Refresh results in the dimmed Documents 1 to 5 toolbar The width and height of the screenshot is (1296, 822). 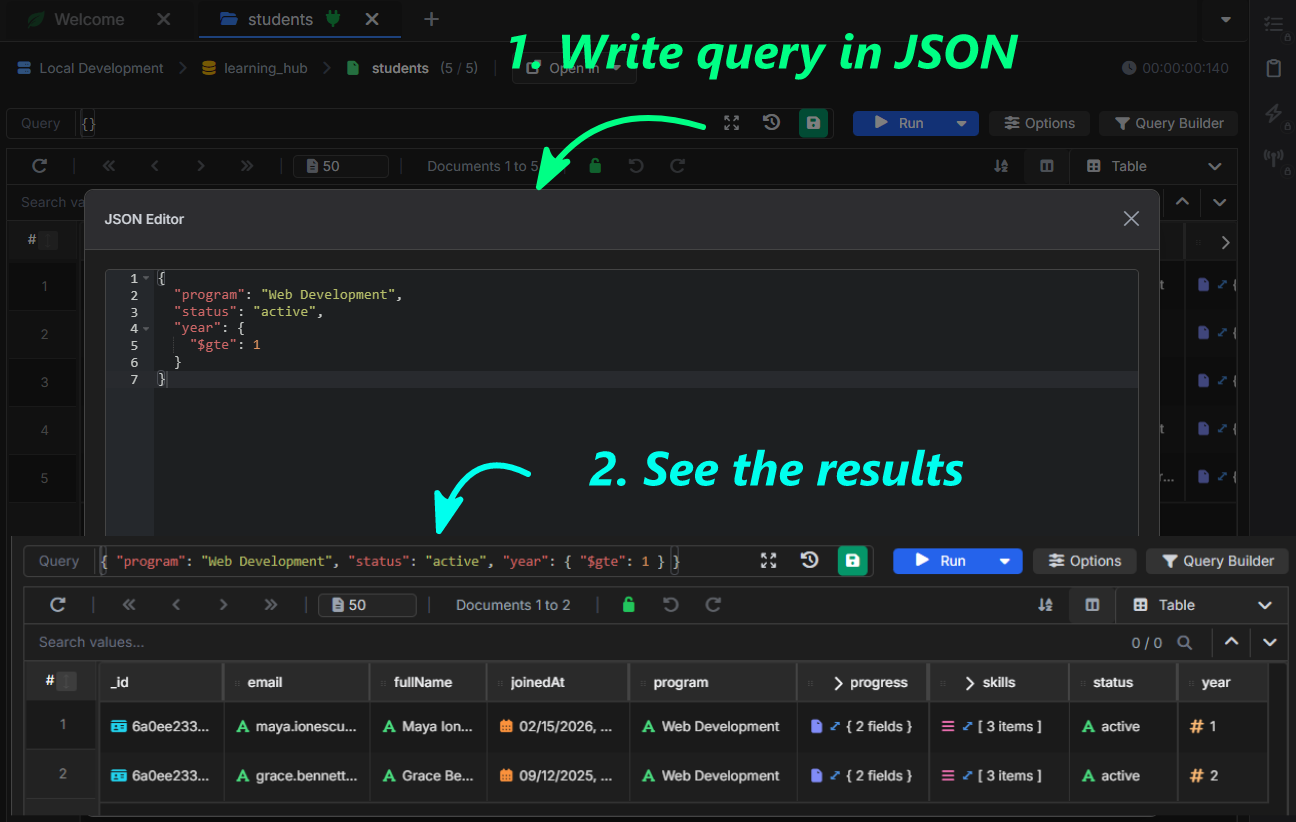pyautogui.click(x=40, y=166)
